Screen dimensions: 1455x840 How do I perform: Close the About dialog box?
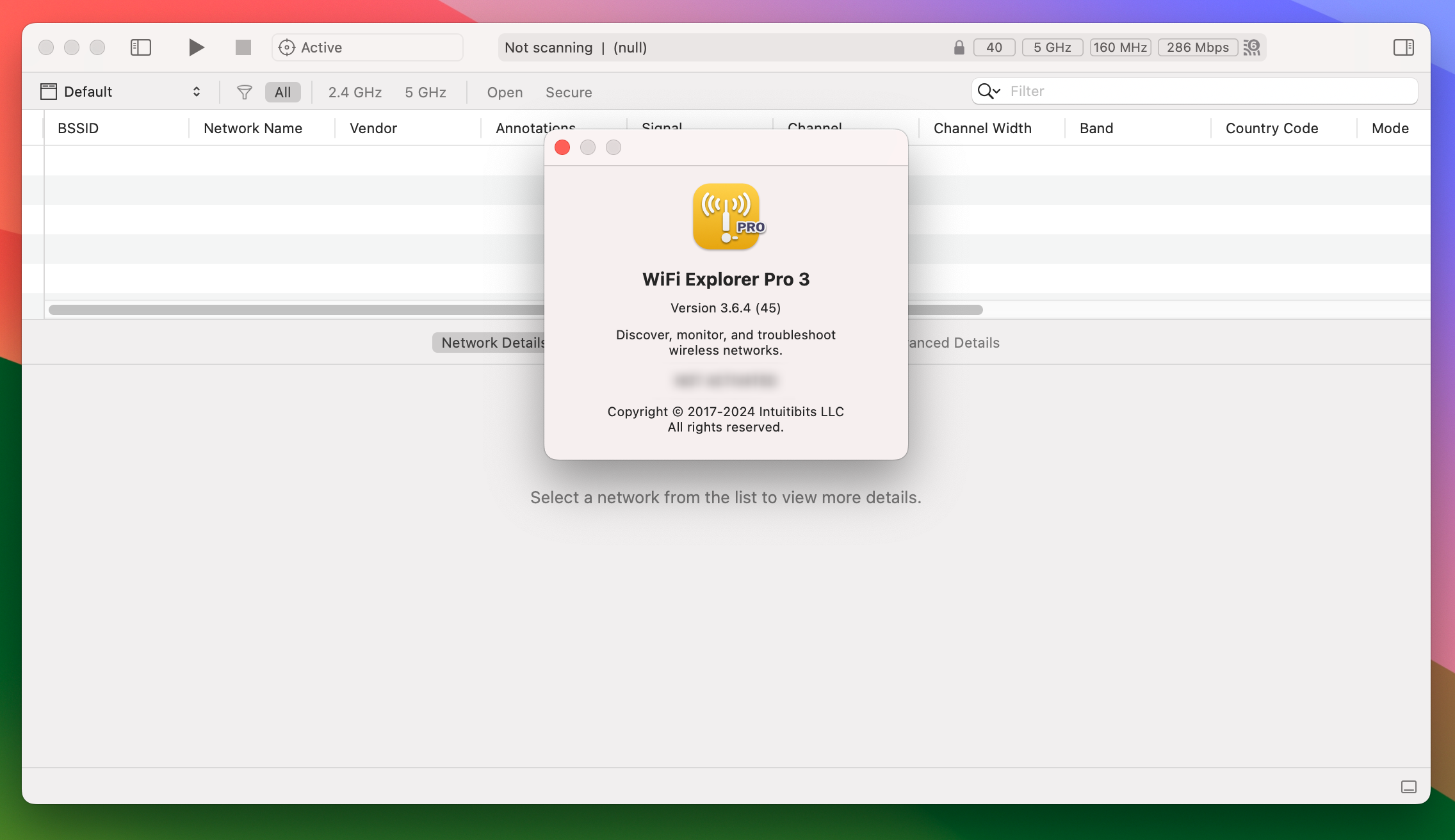click(x=563, y=146)
